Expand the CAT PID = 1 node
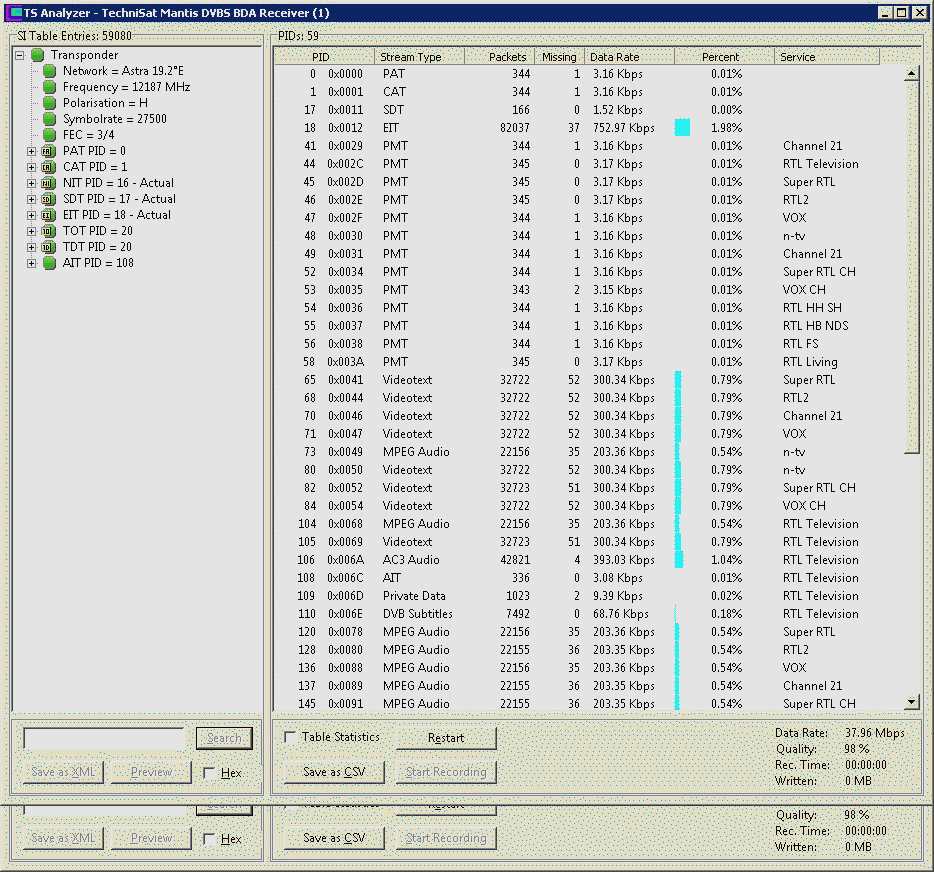The image size is (934, 872). pos(31,167)
